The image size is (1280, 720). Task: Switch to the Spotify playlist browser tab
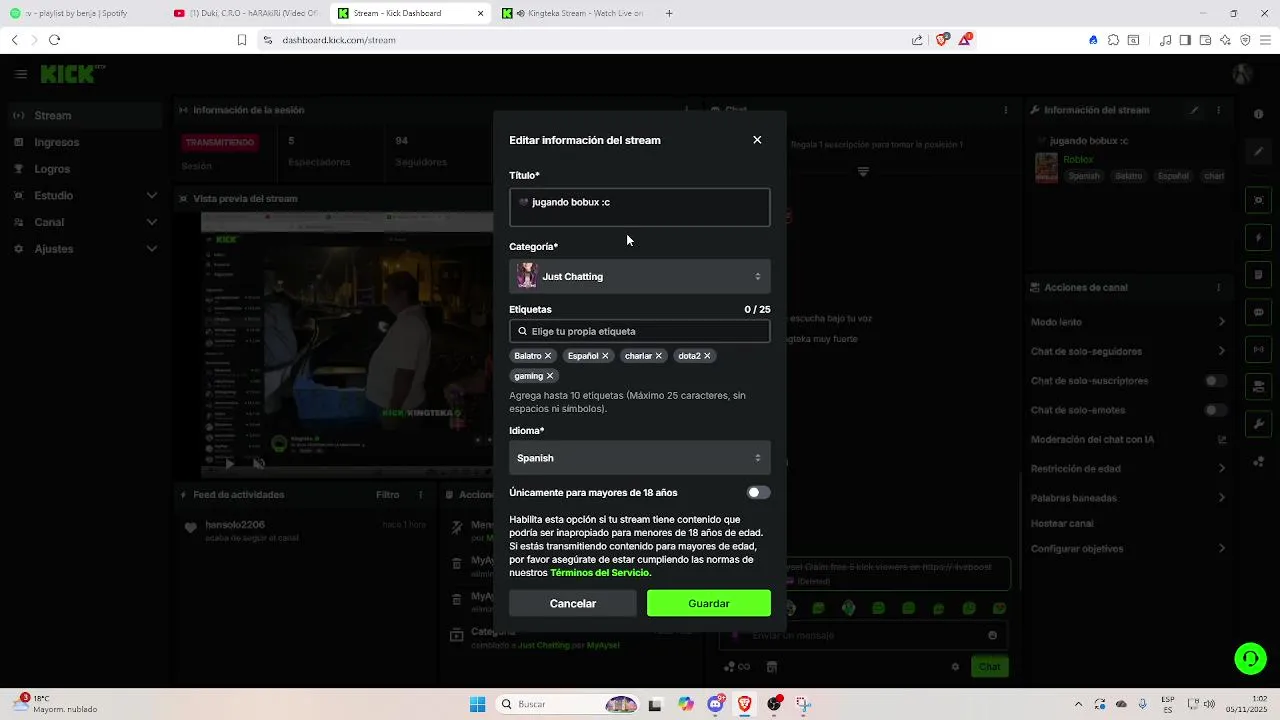(x=82, y=13)
